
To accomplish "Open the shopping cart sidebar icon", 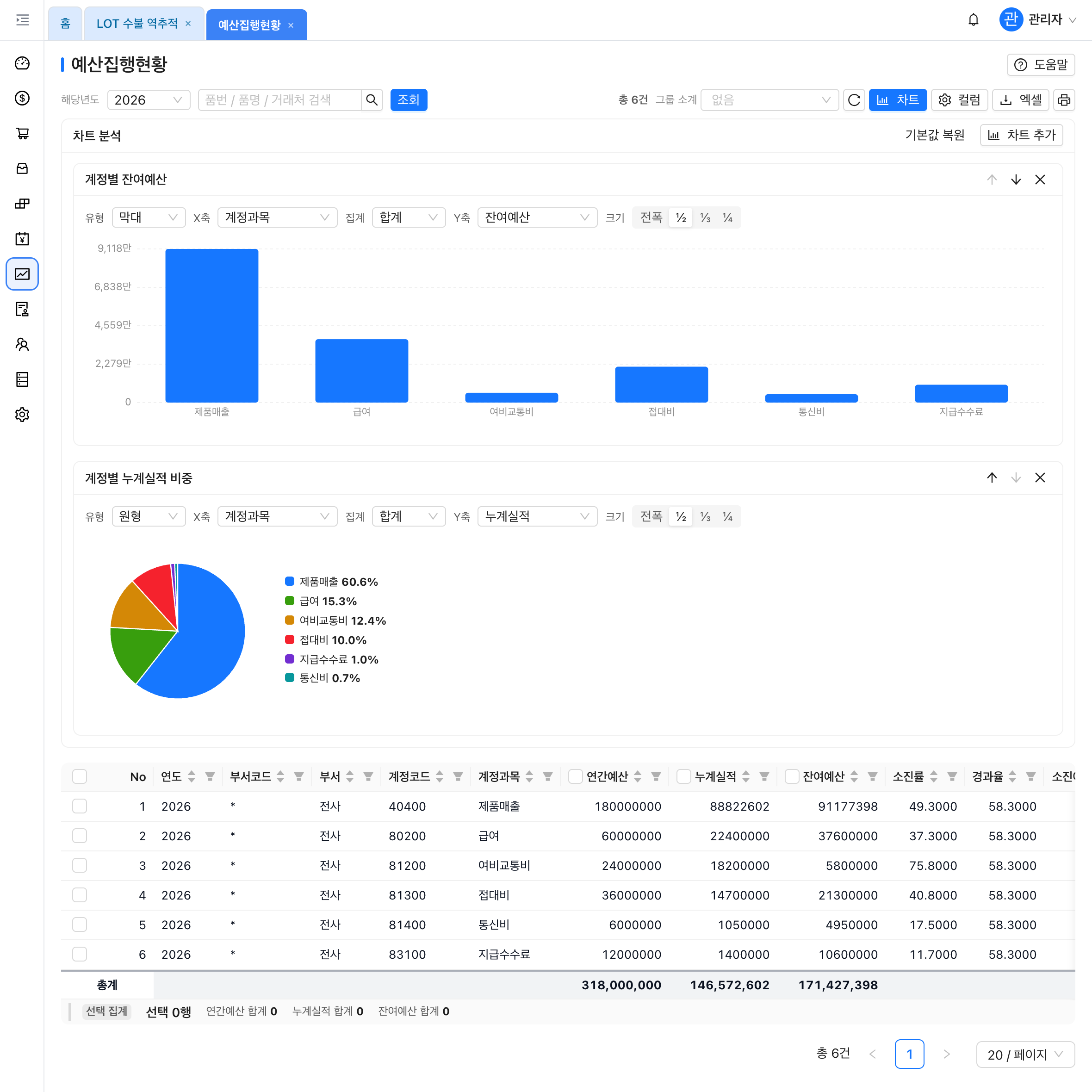I will click(x=22, y=133).
